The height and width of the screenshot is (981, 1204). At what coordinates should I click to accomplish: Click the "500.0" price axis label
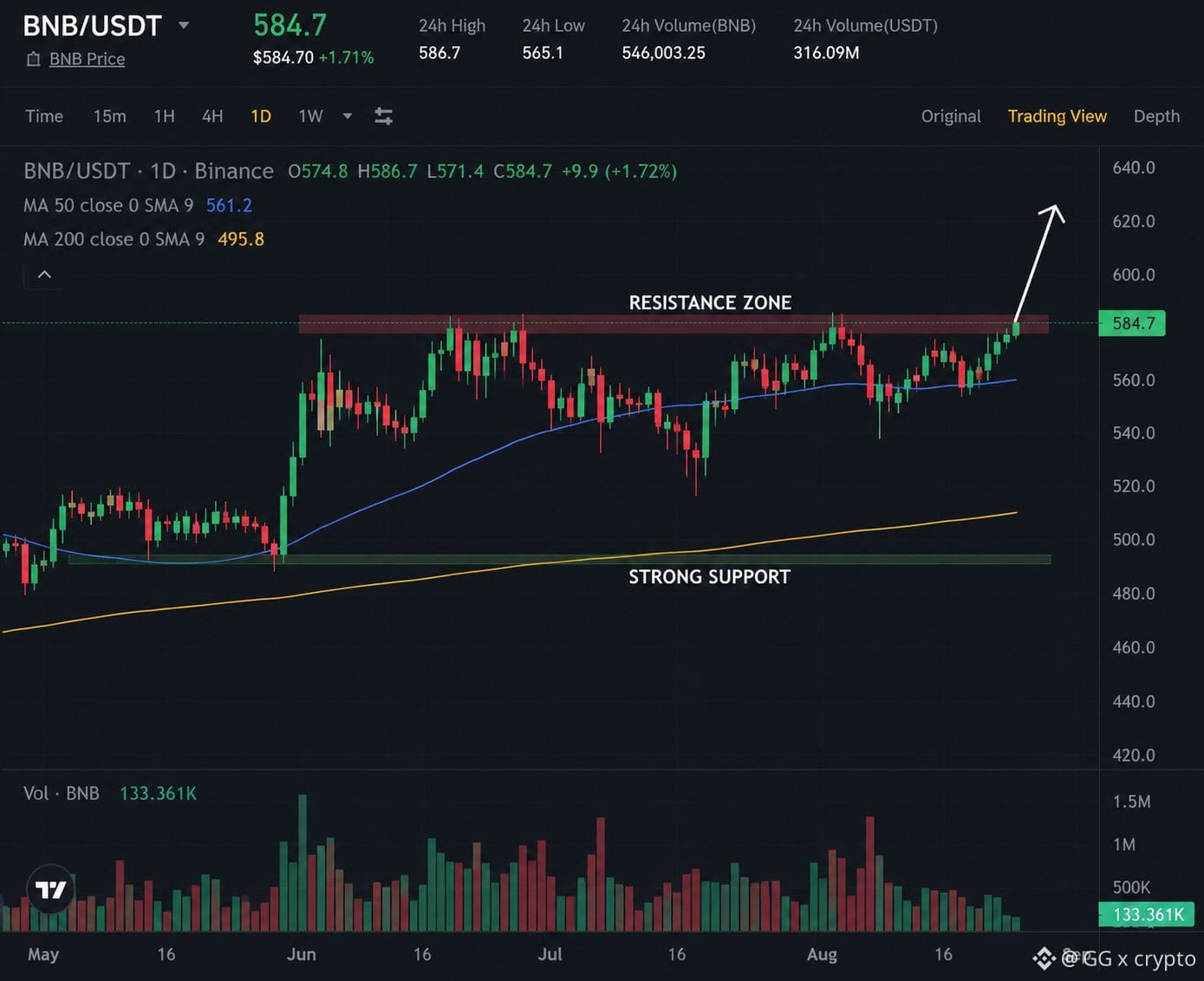[x=1134, y=540]
